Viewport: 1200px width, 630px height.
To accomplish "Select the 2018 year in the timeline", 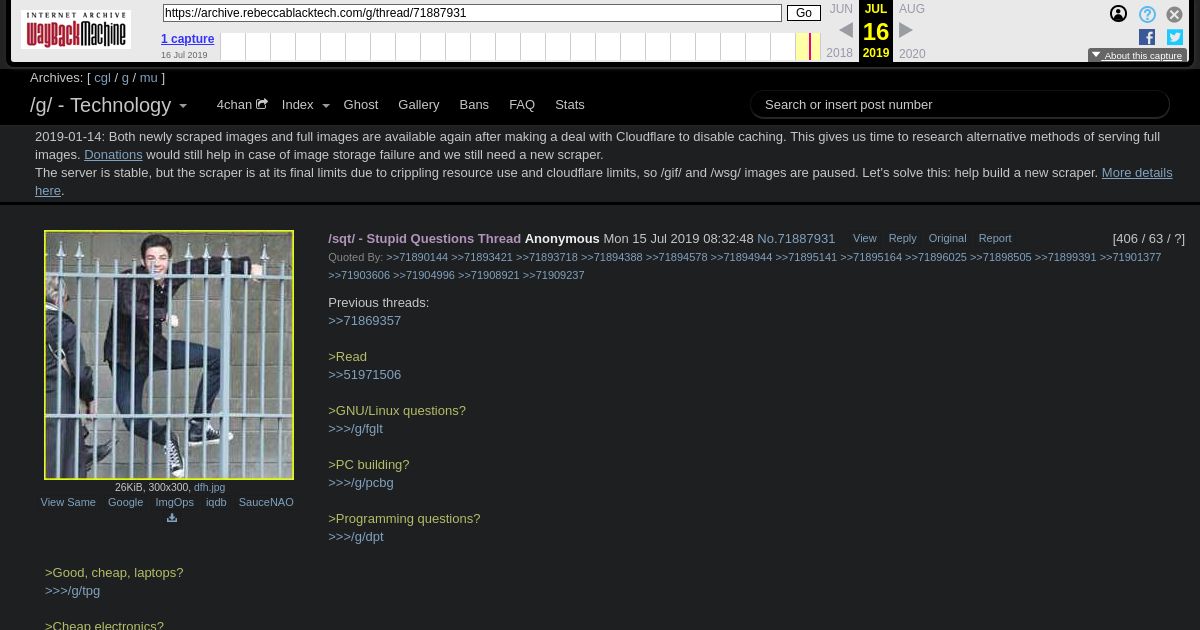I will tap(840, 54).
